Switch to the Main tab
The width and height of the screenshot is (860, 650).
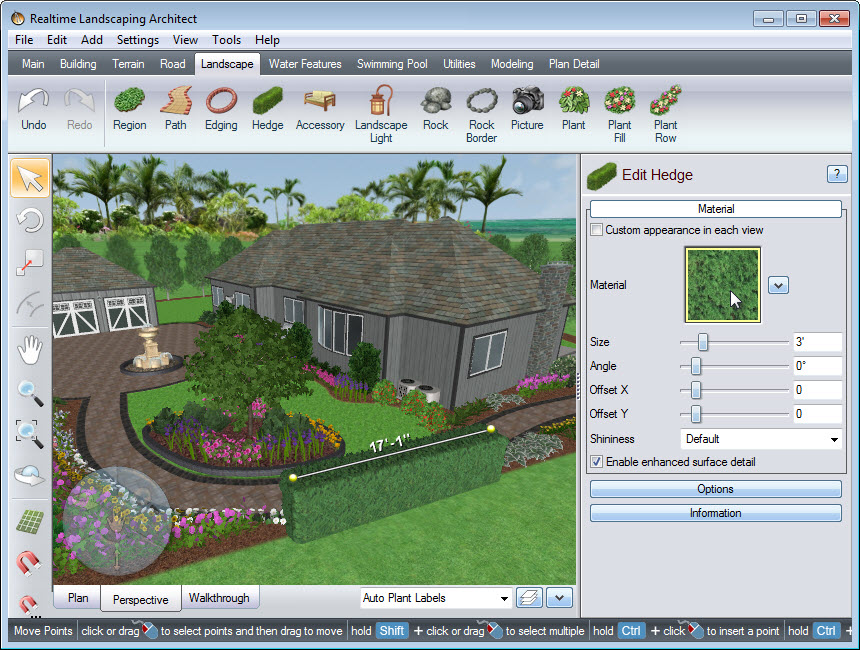[33, 64]
